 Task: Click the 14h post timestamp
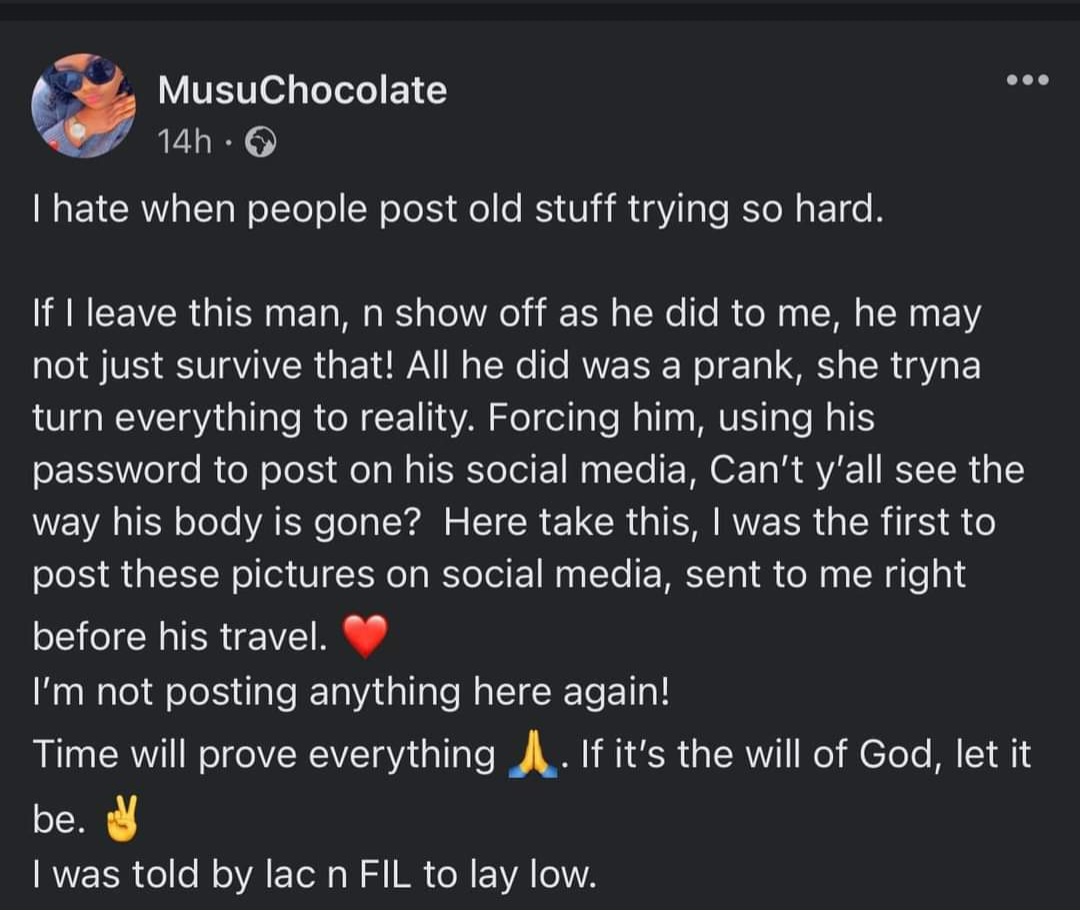(185, 142)
